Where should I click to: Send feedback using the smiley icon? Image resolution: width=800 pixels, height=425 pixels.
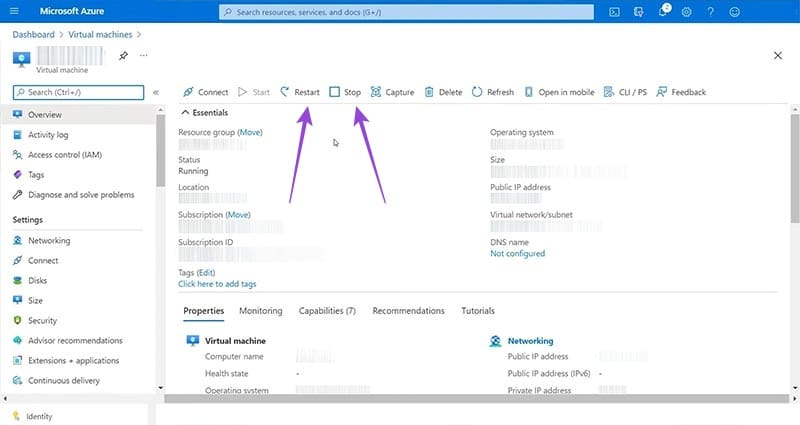pos(734,11)
